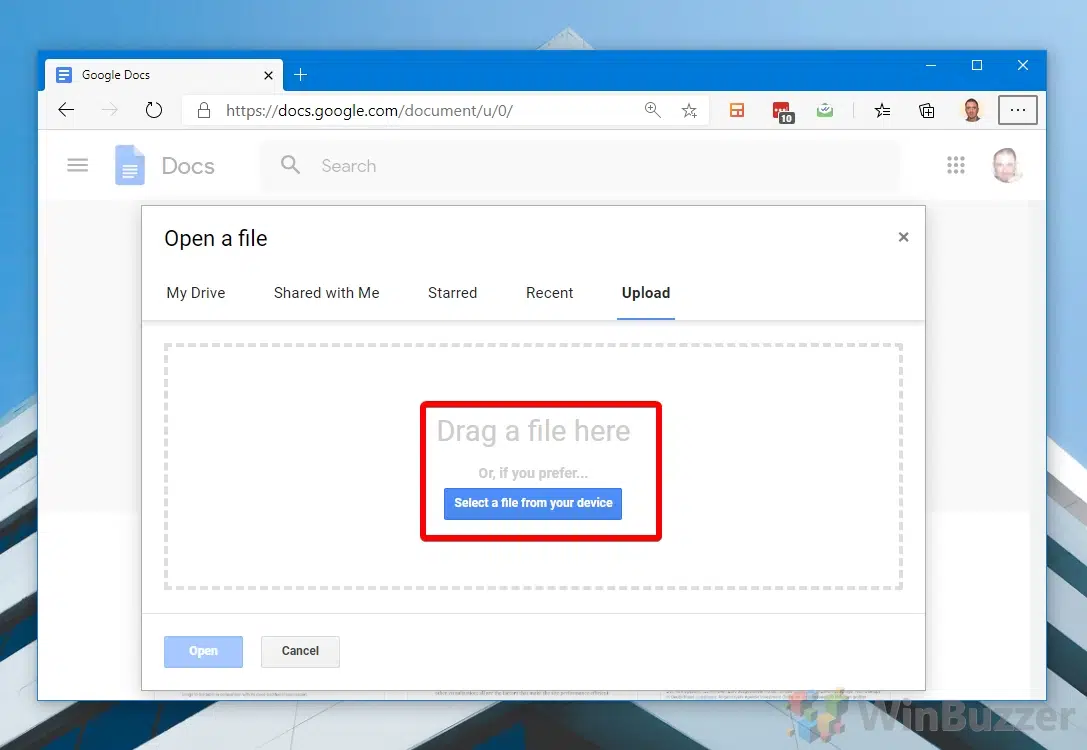Open the red calendar extension with badge 10
The height and width of the screenshot is (750, 1087).
(783, 112)
